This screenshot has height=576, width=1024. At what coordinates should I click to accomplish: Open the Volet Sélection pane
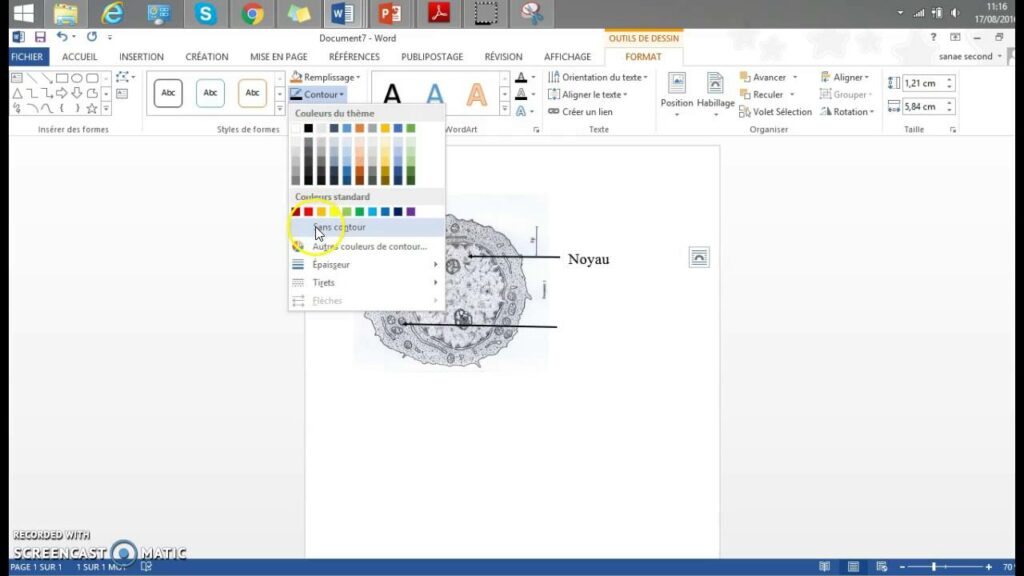point(775,112)
